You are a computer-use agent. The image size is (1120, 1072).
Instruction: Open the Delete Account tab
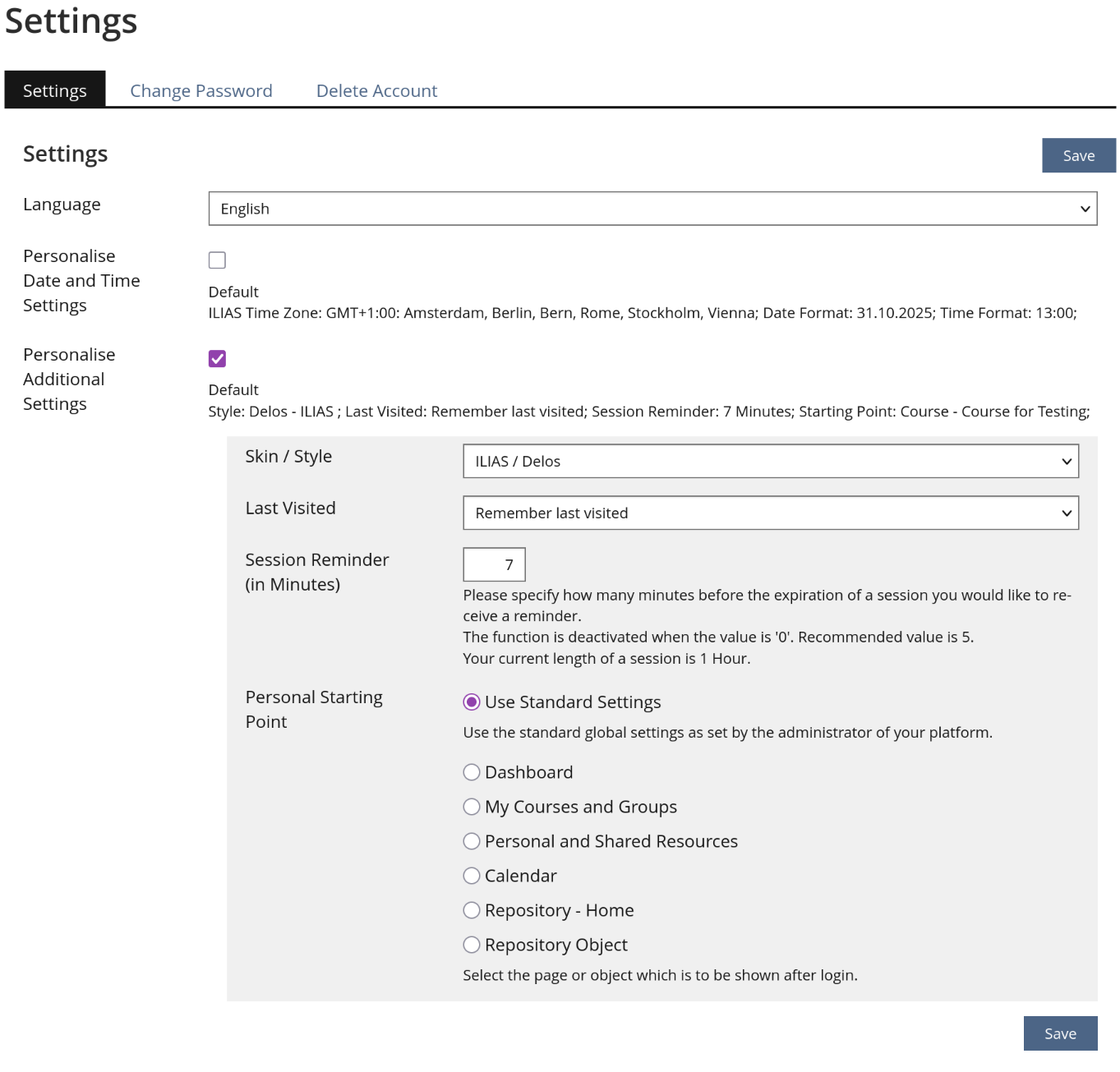(376, 90)
